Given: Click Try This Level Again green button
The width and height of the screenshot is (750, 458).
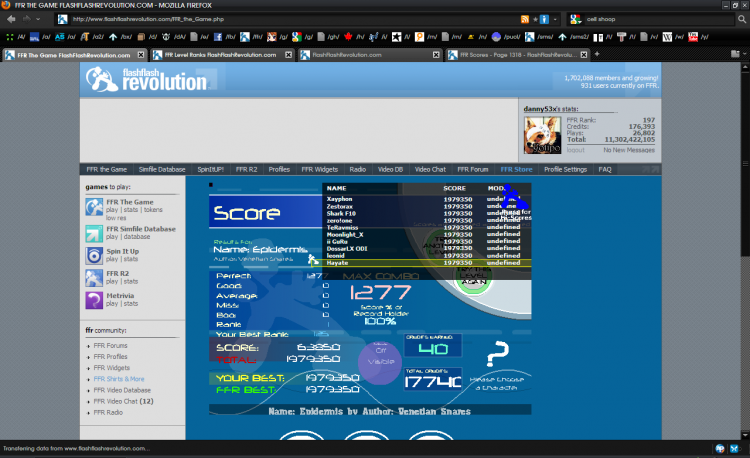Looking at the screenshot, I should coord(473,279).
